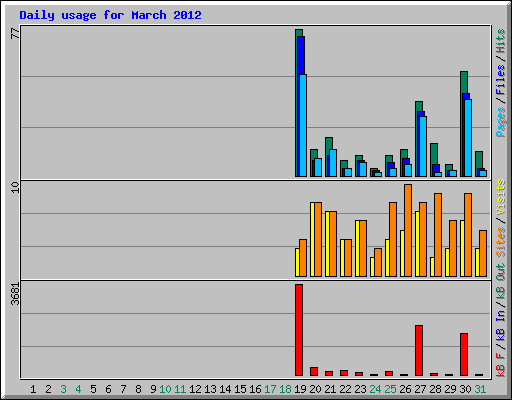Click the day 27 light-blue Pages bar
This screenshot has width=512, height=400.
click(423, 146)
